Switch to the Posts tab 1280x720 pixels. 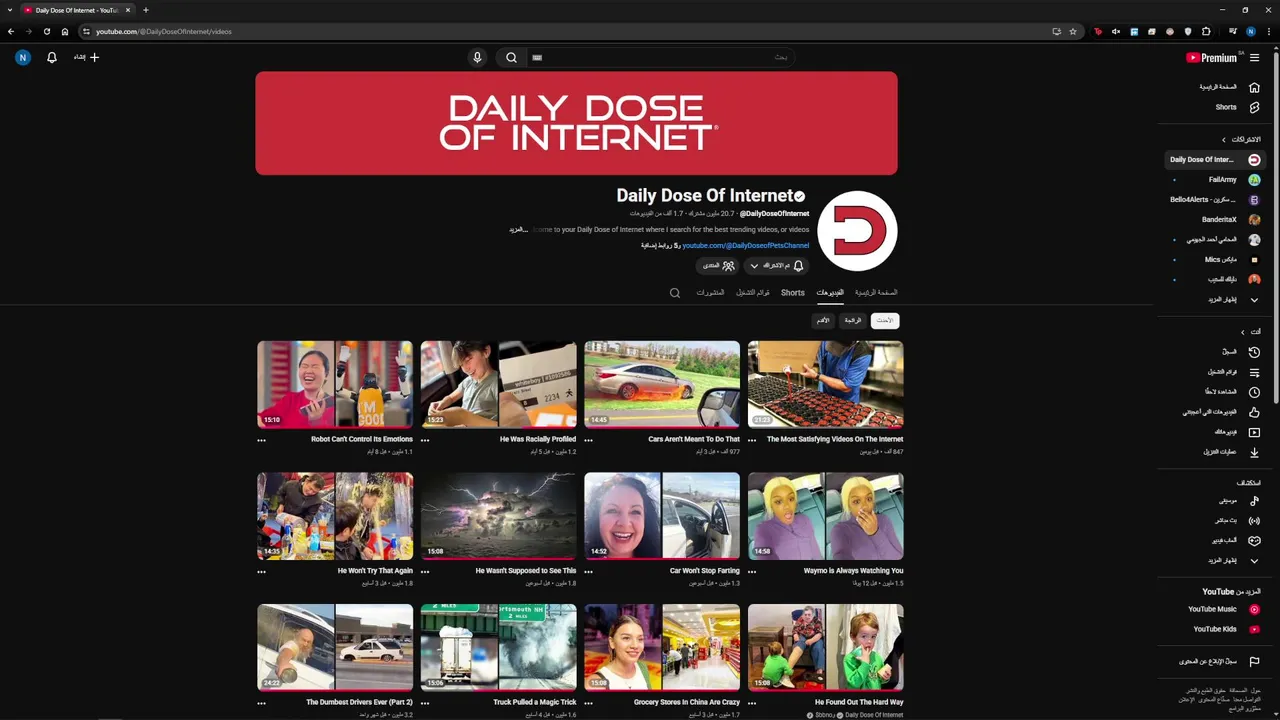pos(710,293)
